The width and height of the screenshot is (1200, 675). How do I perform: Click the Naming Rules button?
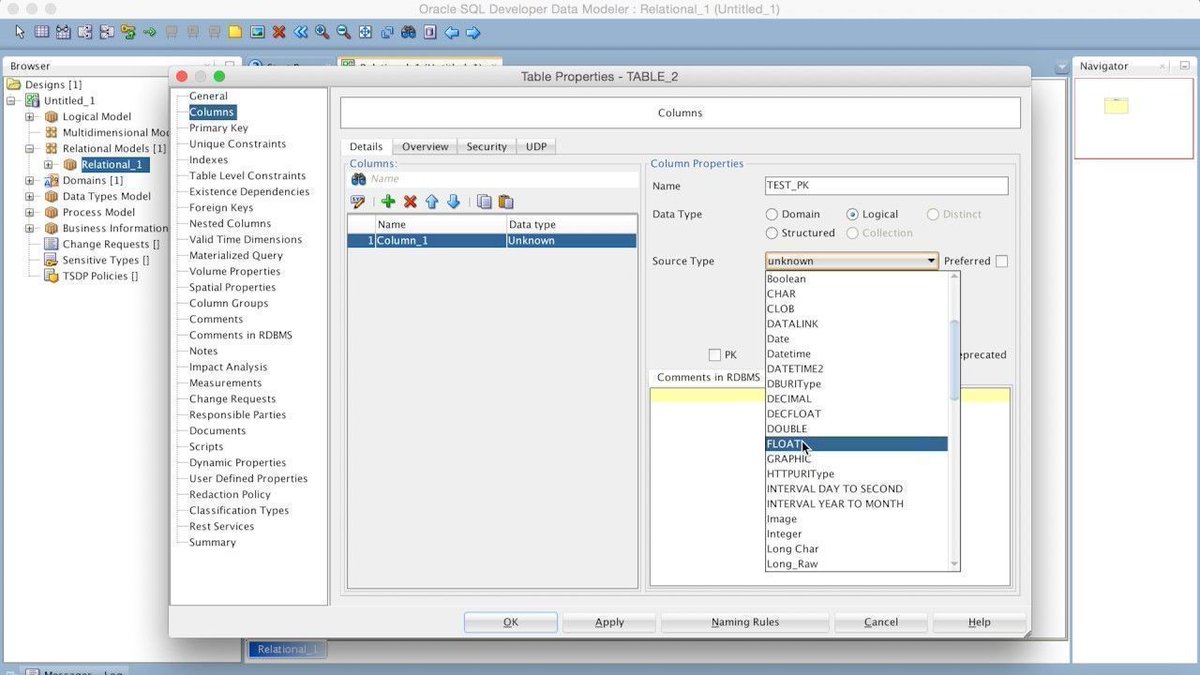[745, 622]
